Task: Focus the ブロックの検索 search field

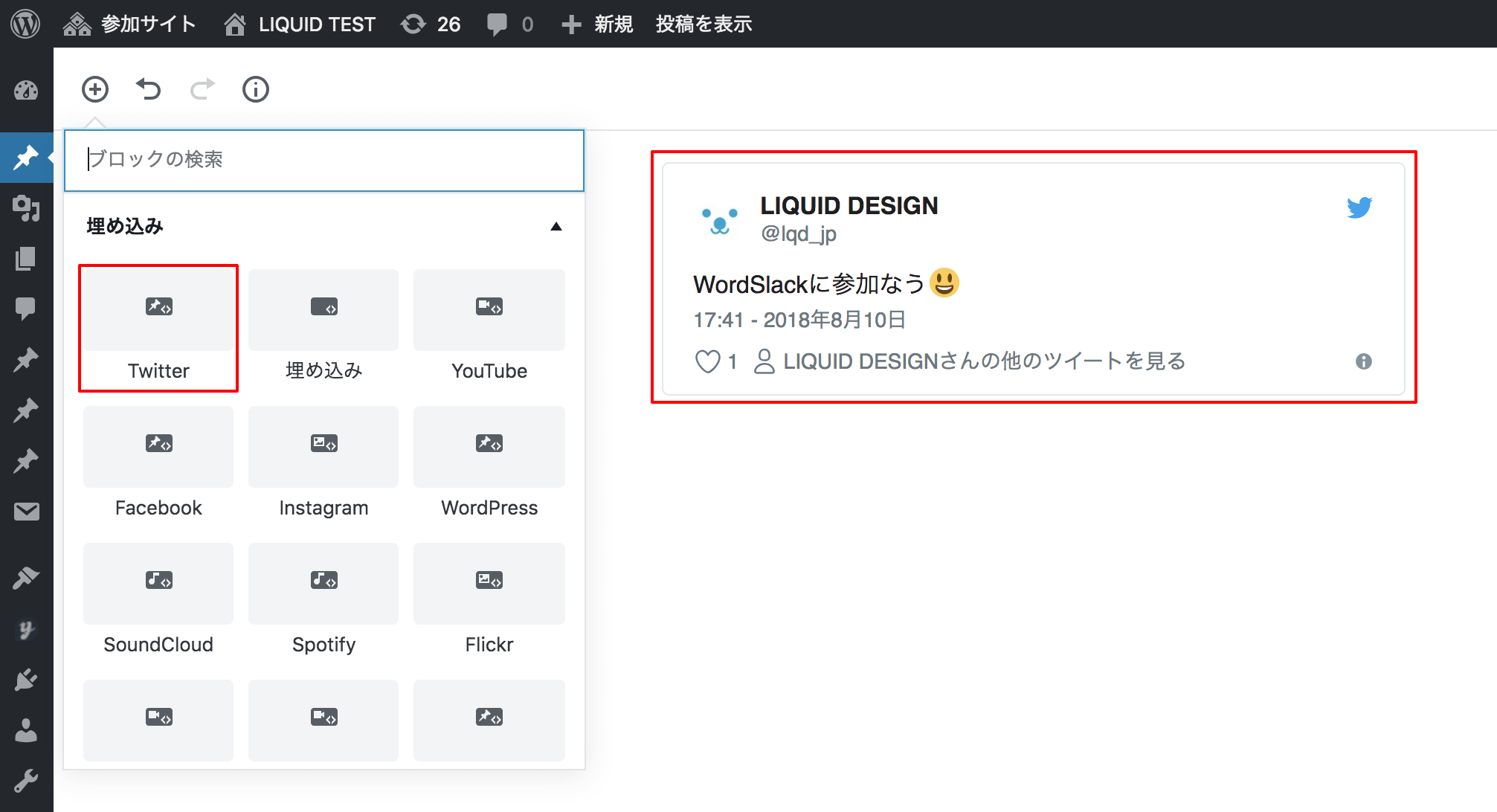Action: click(x=324, y=160)
